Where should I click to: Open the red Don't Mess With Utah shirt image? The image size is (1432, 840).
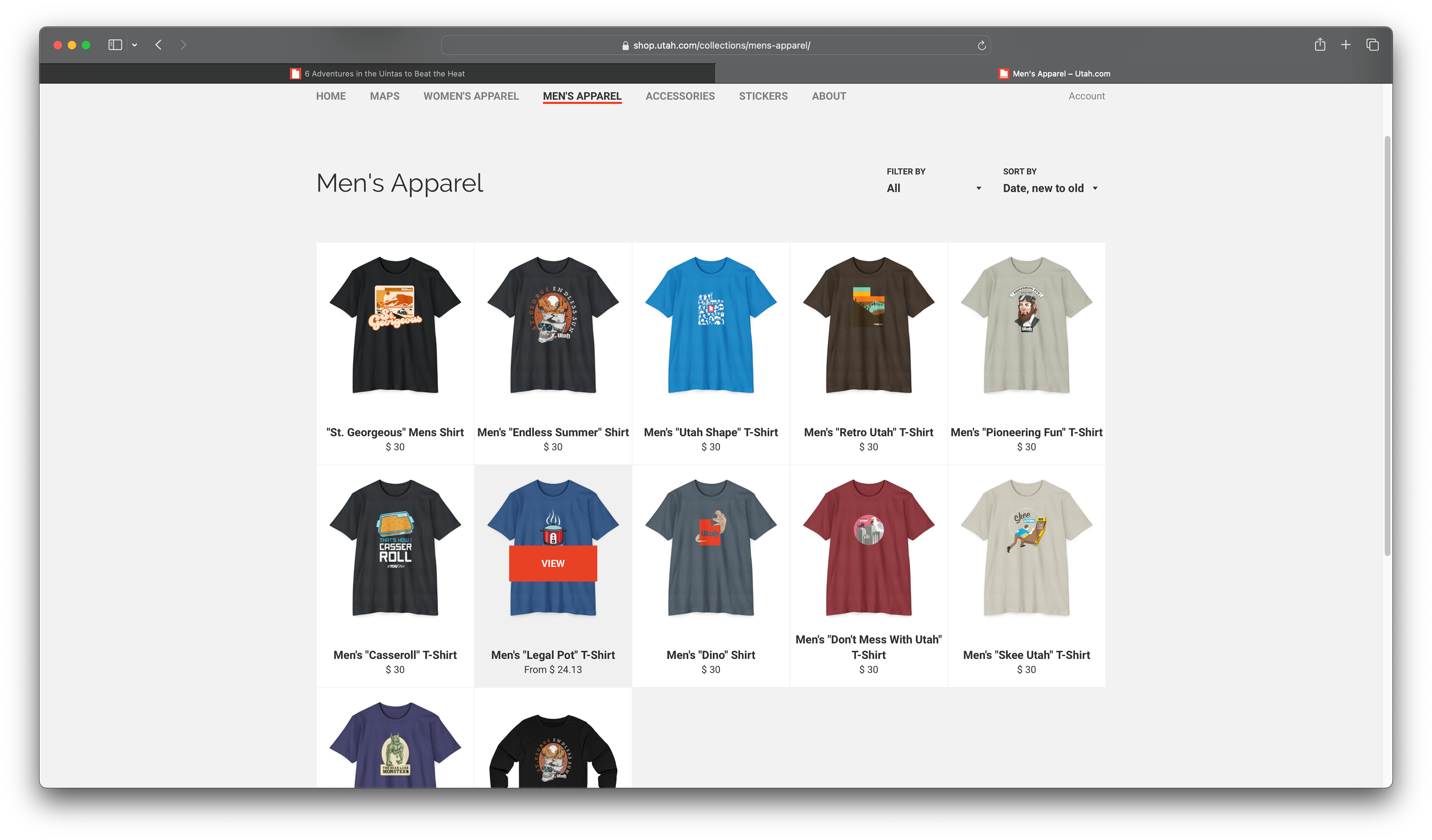point(868,547)
